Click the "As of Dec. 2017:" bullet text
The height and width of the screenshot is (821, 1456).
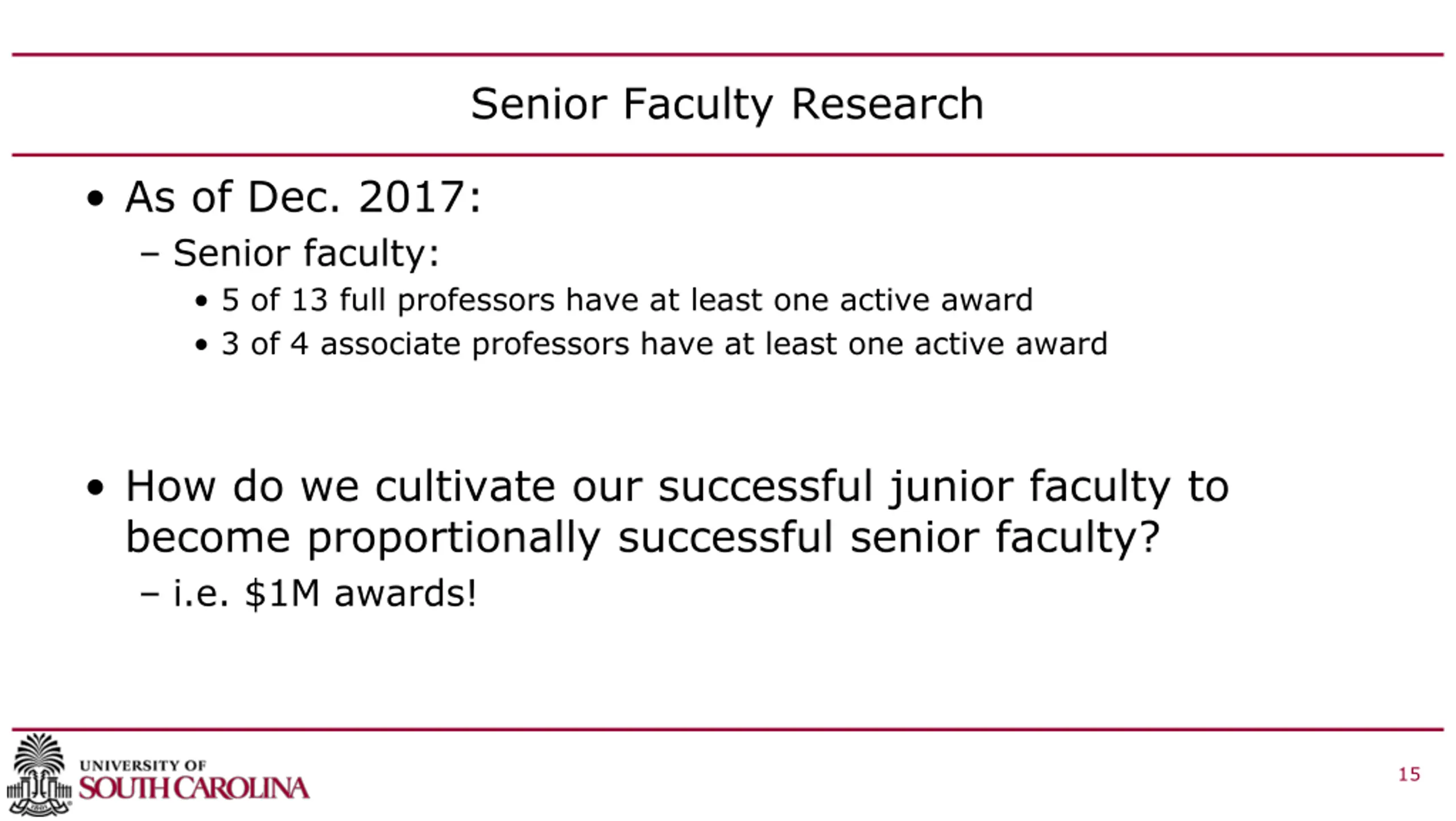click(x=303, y=197)
